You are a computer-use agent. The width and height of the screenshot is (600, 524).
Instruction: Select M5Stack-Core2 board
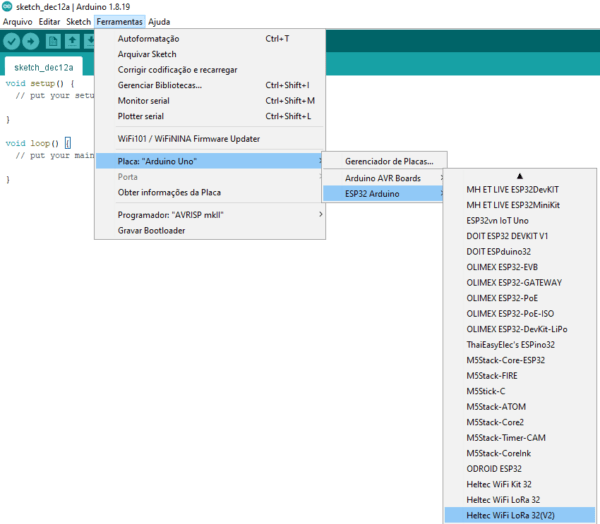point(520,422)
